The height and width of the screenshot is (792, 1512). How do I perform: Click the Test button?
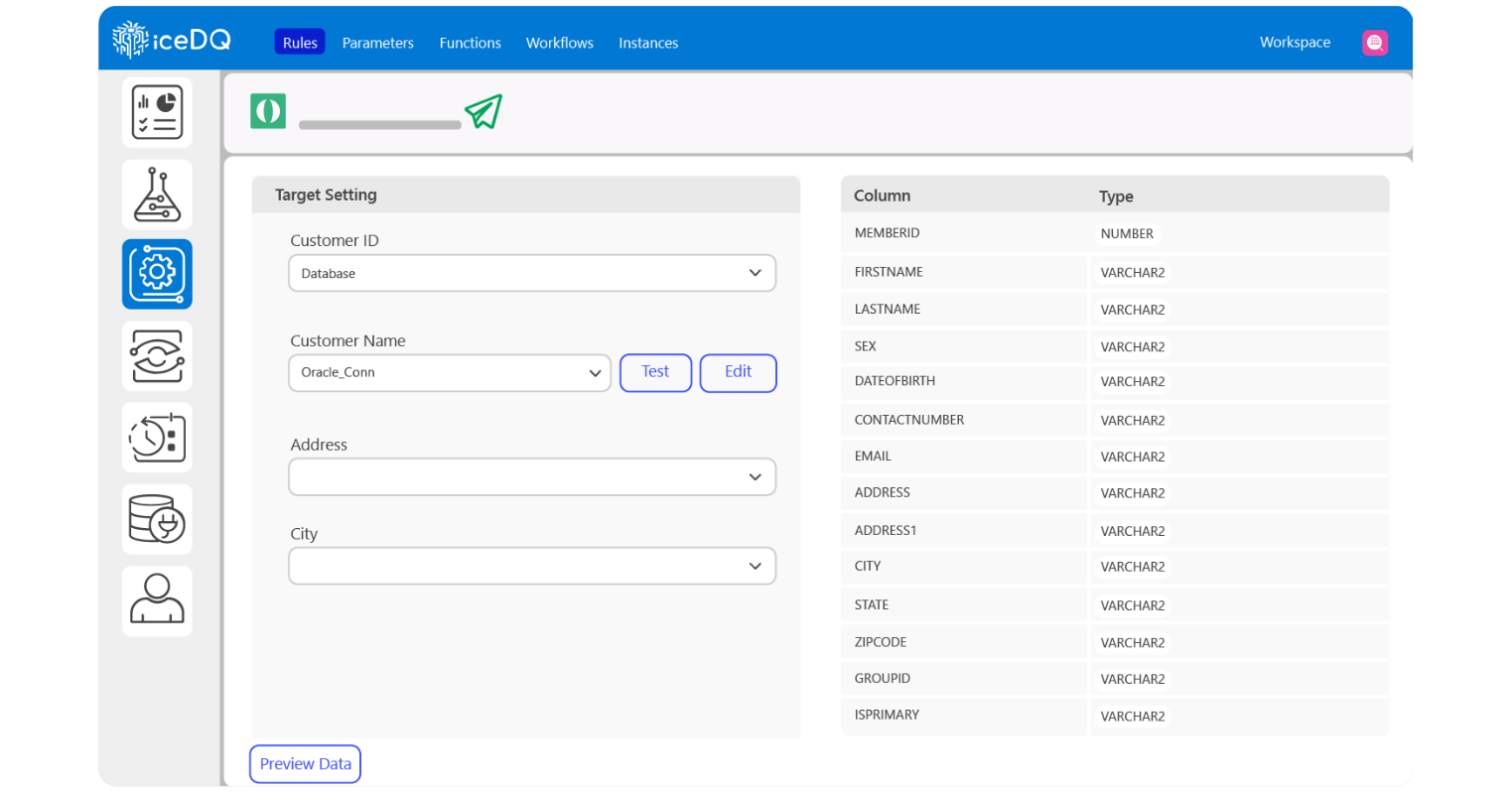pyautogui.click(x=655, y=372)
